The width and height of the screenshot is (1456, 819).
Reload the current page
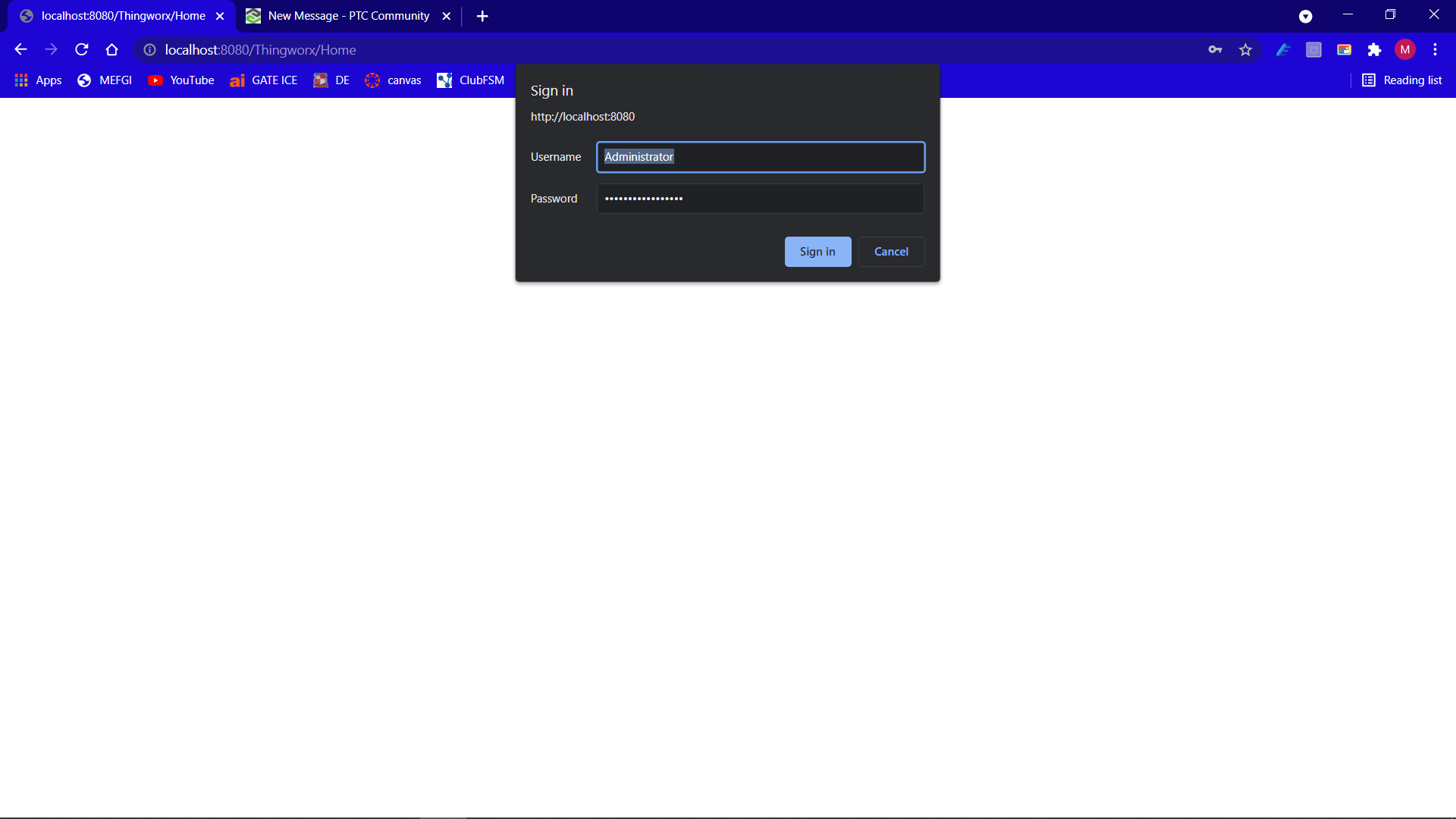pos(81,49)
